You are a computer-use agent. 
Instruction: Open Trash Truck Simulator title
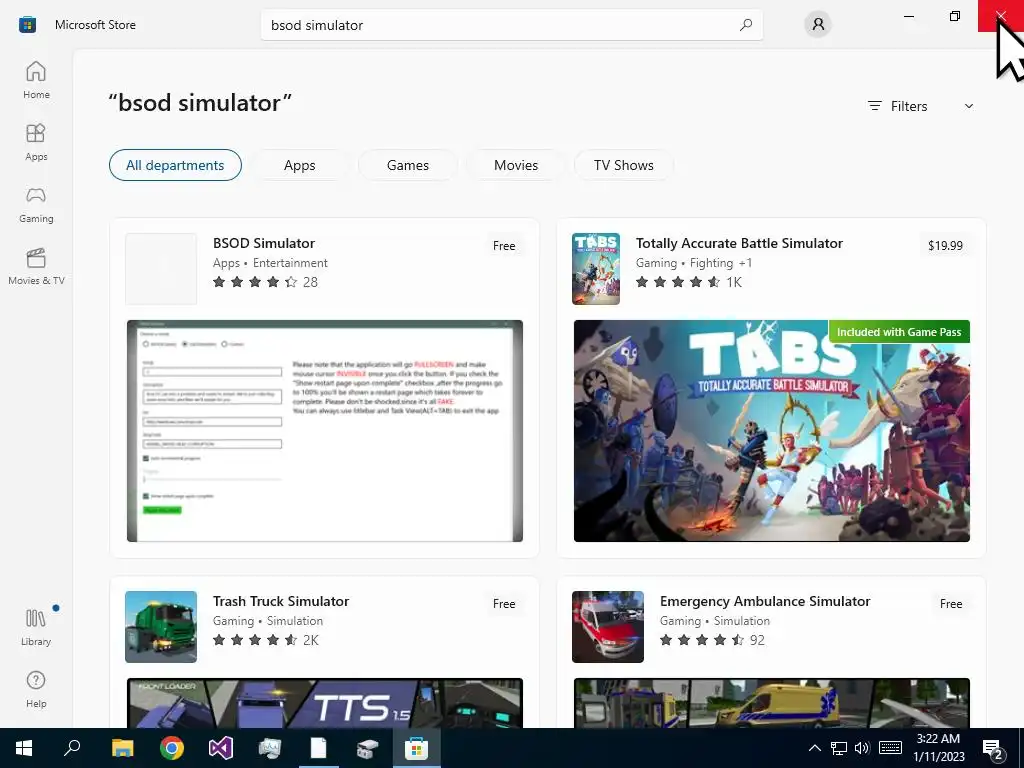[x=281, y=601]
